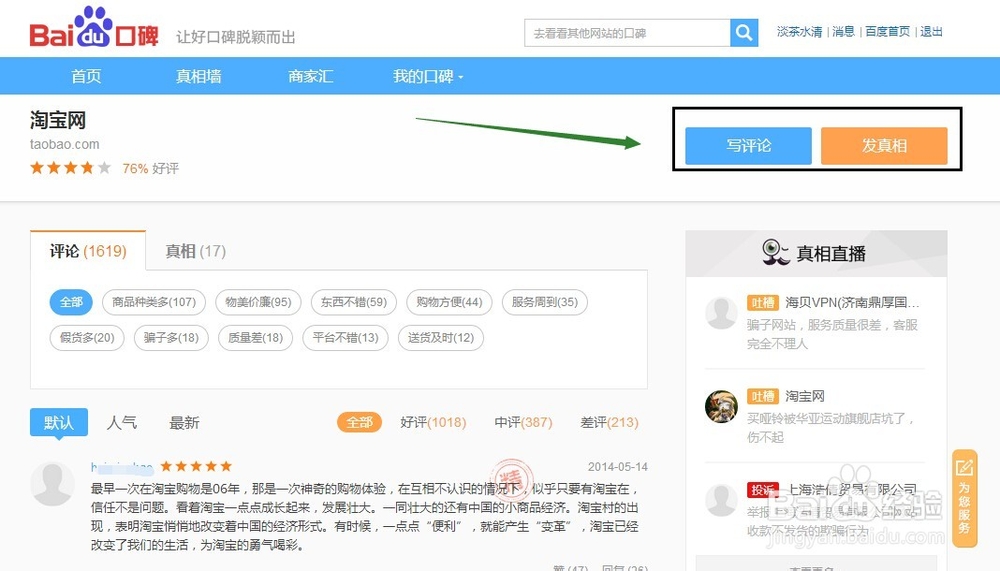Filter by tag 假货多(20)
The image size is (1000, 571).
point(87,337)
